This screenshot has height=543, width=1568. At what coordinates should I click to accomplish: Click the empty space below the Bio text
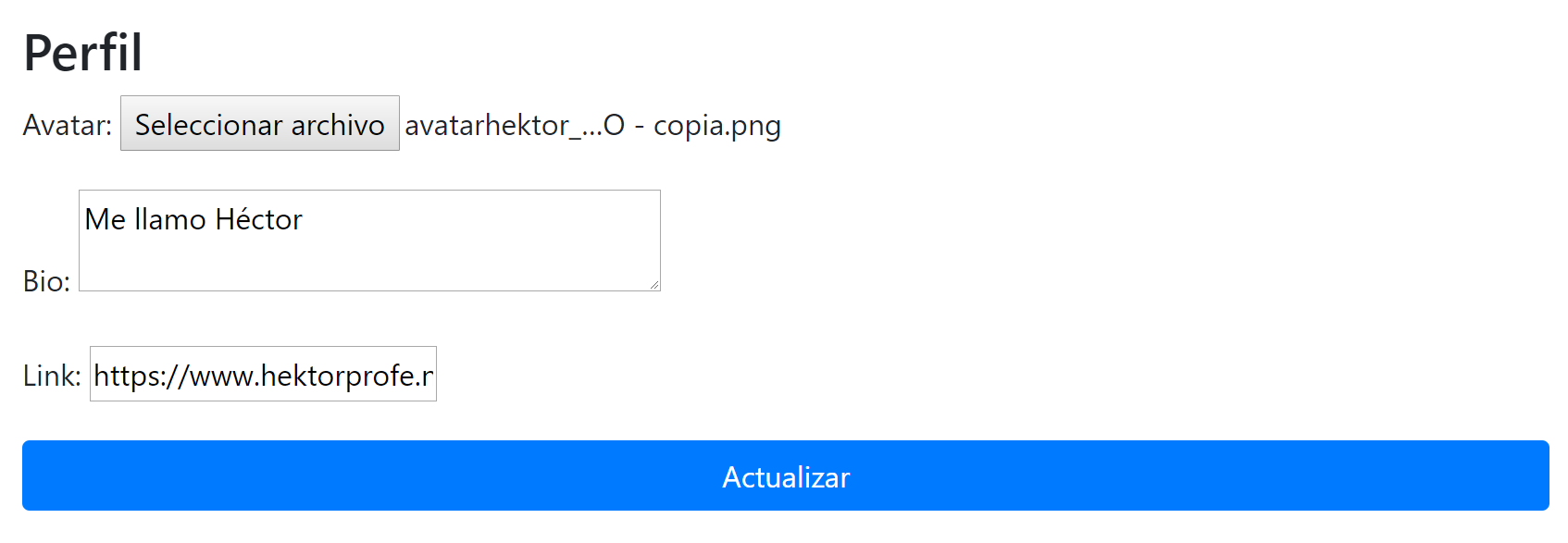(x=369, y=264)
